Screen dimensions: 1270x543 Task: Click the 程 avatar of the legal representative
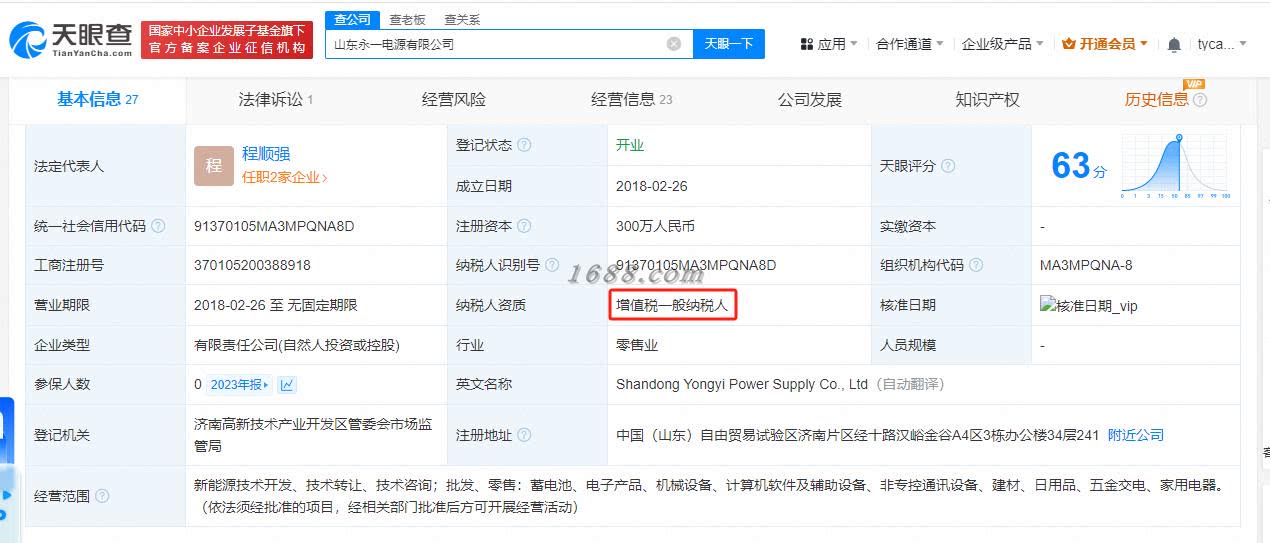214,166
